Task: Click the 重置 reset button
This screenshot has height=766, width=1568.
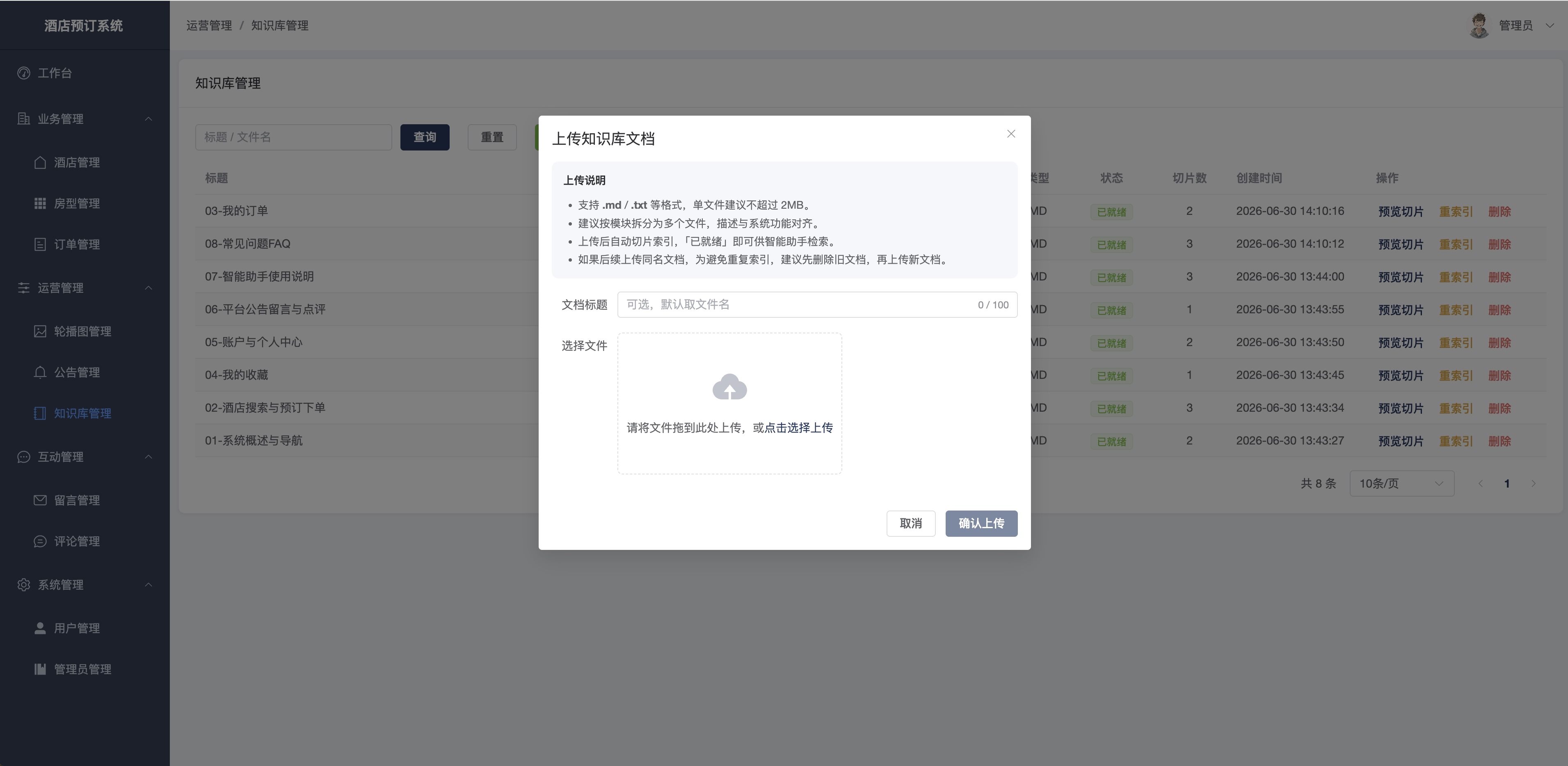Action: pyautogui.click(x=492, y=137)
